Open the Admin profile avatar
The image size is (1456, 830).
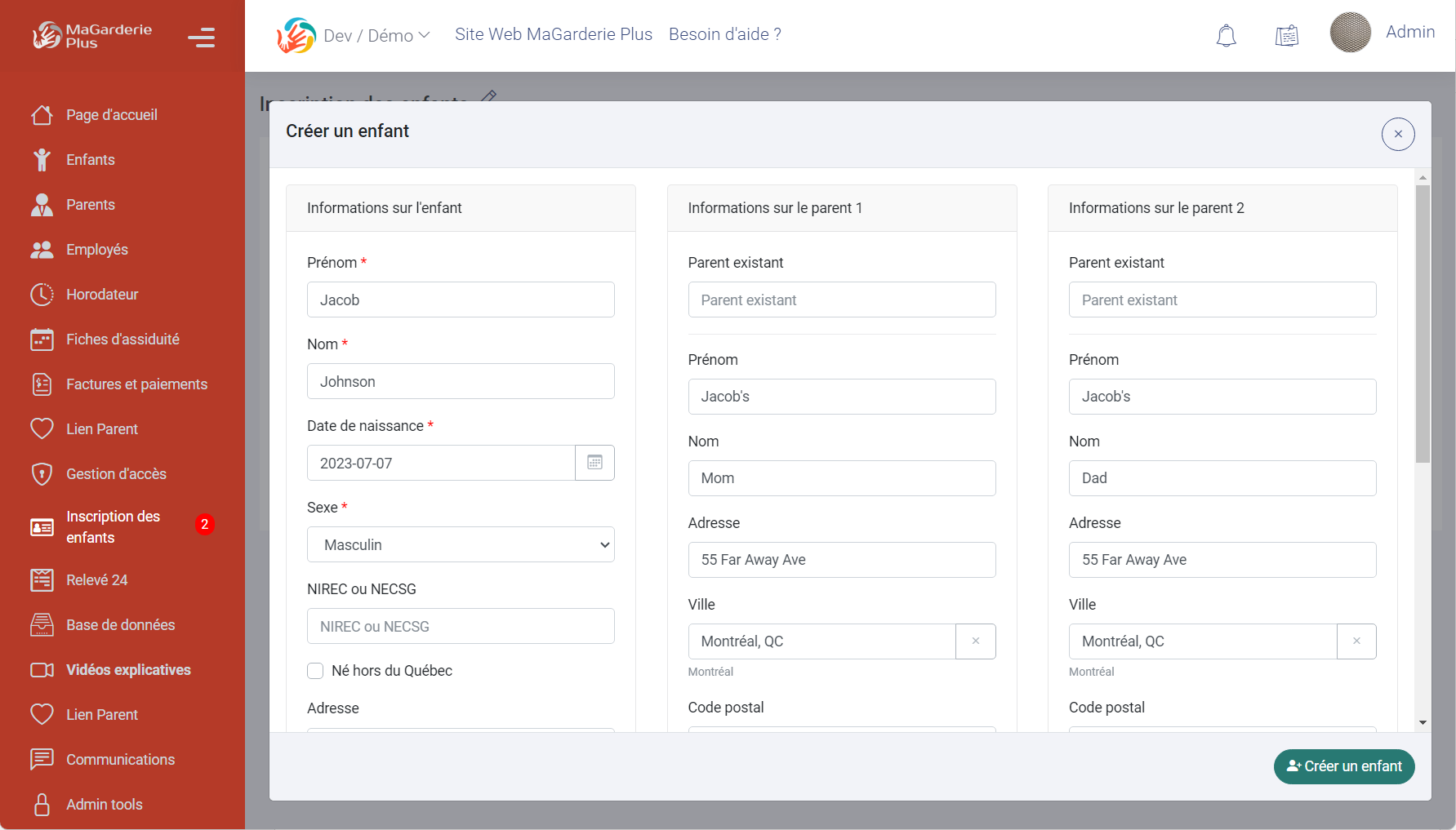coord(1350,33)
